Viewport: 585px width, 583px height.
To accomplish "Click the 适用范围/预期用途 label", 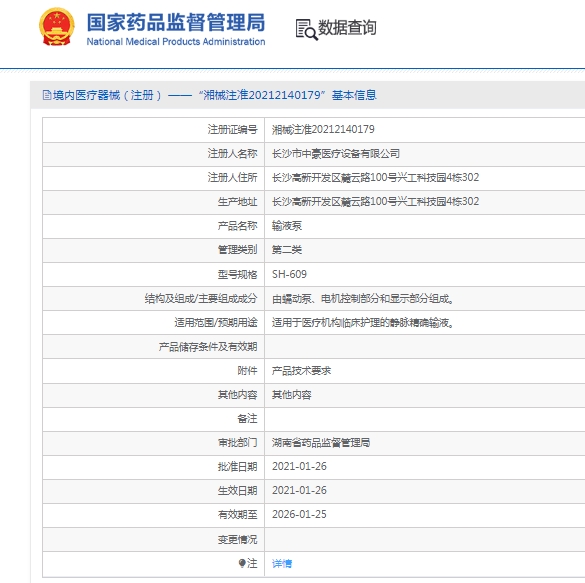I will 216,323.
